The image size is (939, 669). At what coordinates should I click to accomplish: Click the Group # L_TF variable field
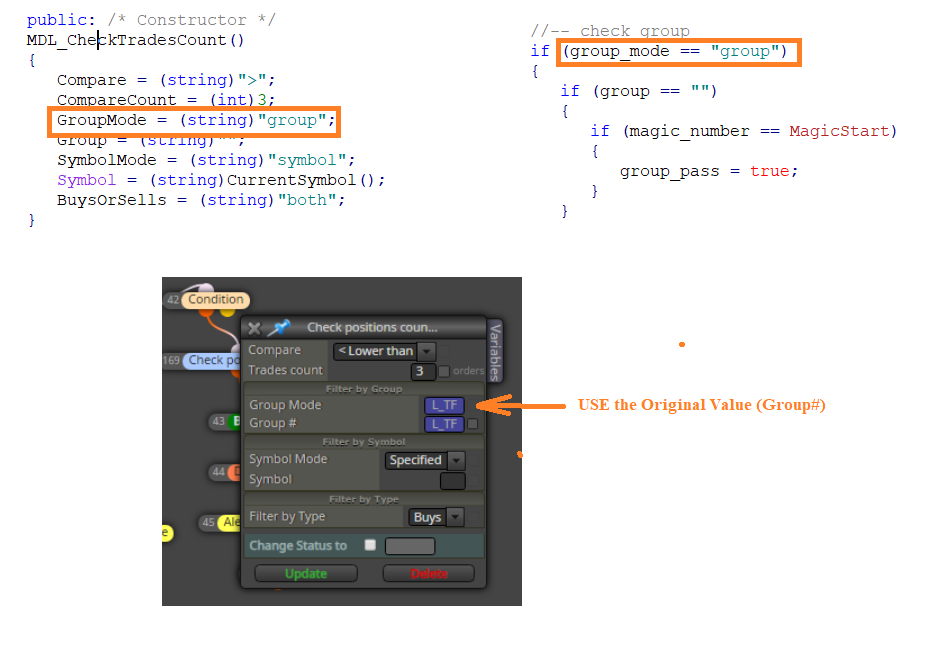point(444,424)
